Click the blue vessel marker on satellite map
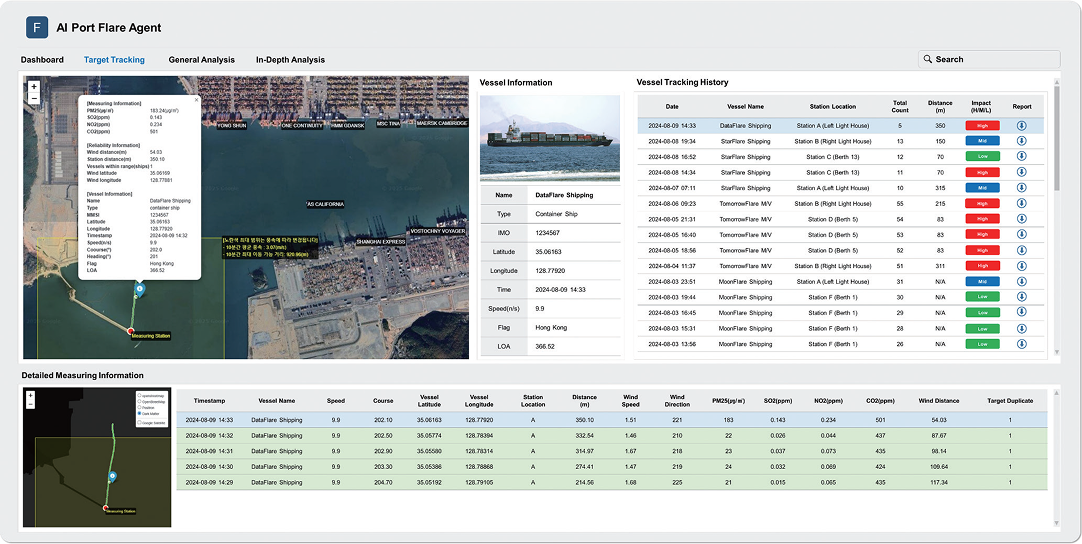Image resolution: width=1082 pixels, height=544 pixels. point(139,289)
